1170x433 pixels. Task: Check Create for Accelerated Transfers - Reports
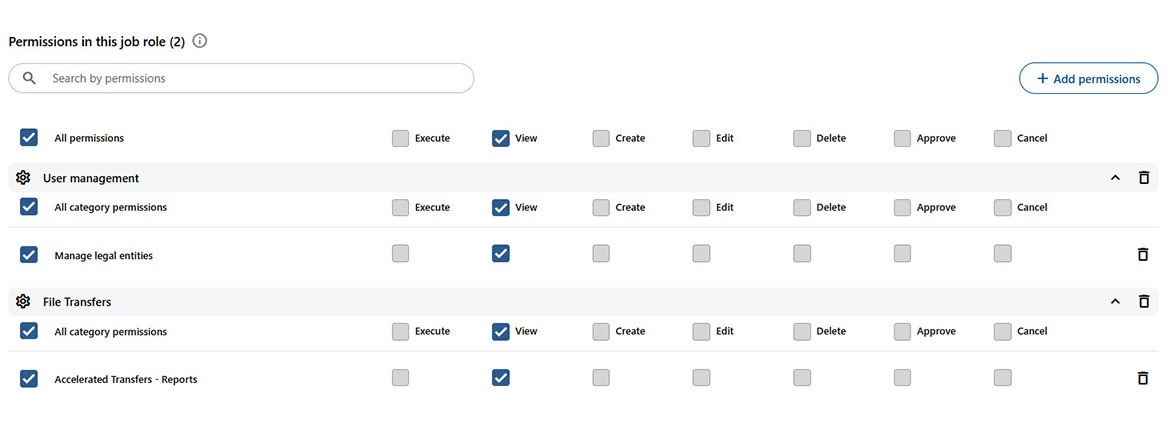tap(601, 378)
